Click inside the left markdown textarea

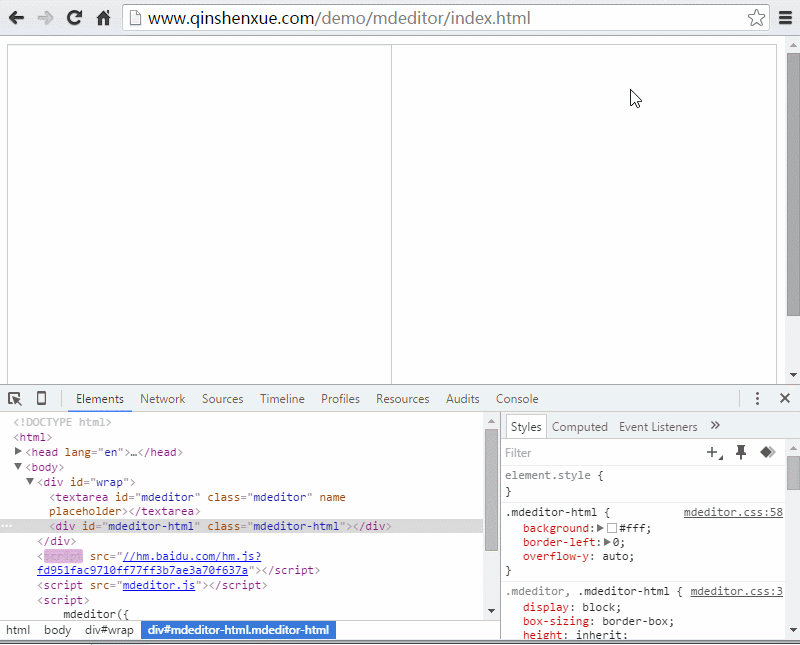coord(199,214)
